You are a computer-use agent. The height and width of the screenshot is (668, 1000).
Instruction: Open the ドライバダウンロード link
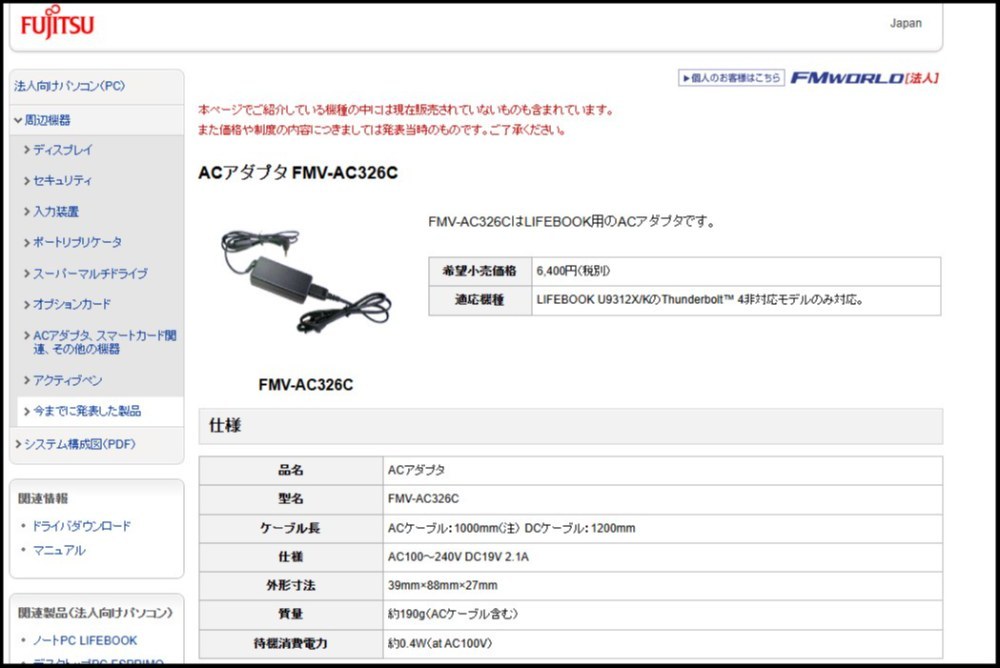pyautogui.click(x=81, y=526)
